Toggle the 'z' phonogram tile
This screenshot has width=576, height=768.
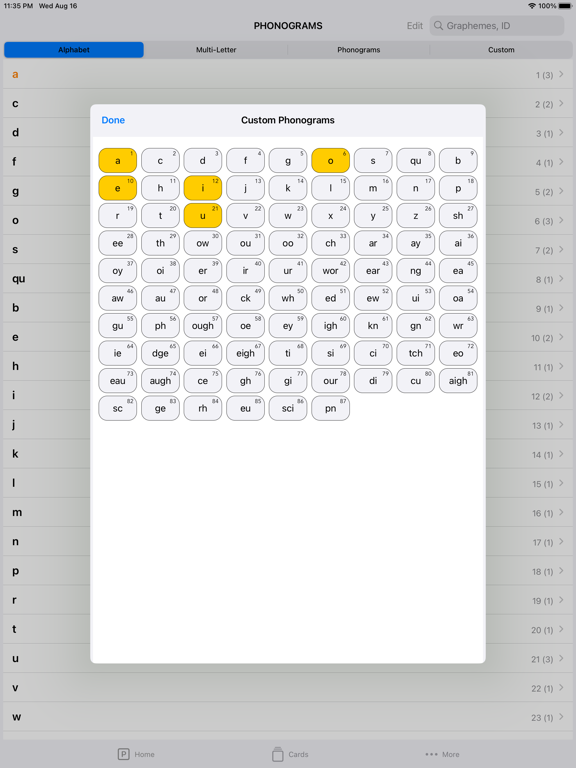[416, 216]
